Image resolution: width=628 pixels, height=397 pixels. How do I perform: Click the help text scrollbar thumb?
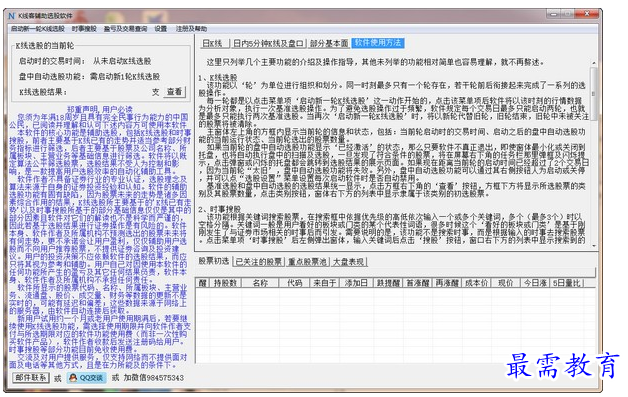tap(594, 94)
